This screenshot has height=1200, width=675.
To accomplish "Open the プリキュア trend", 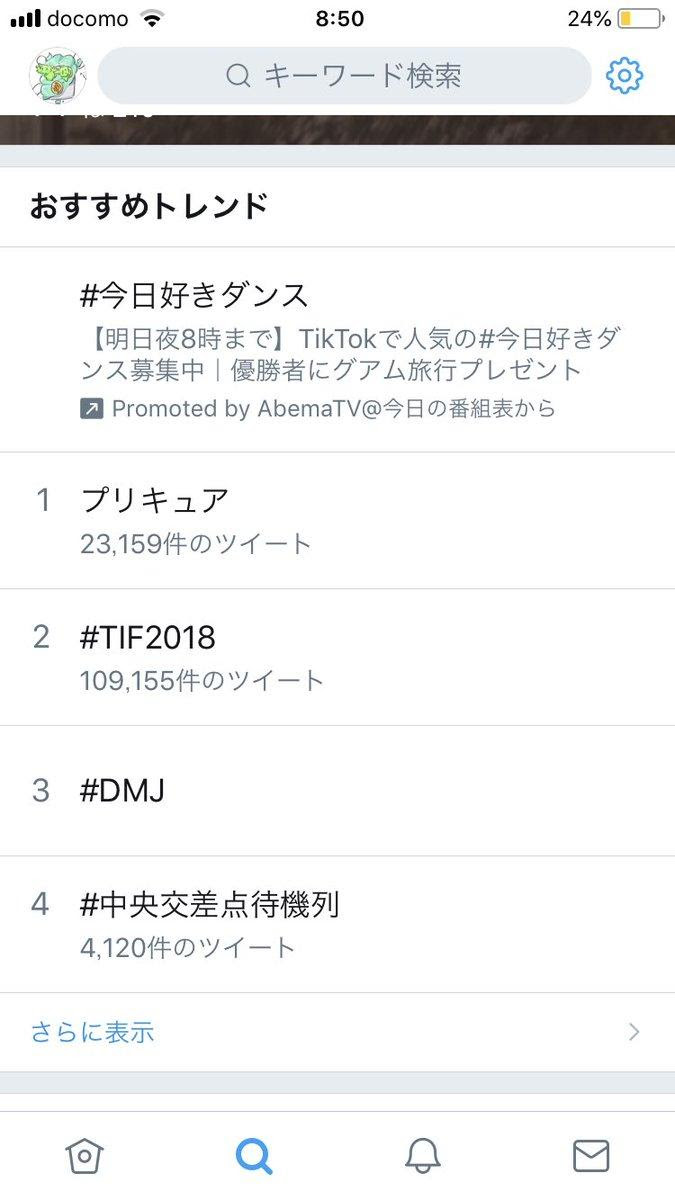I will pyautogui.click(x=337, y=520).
